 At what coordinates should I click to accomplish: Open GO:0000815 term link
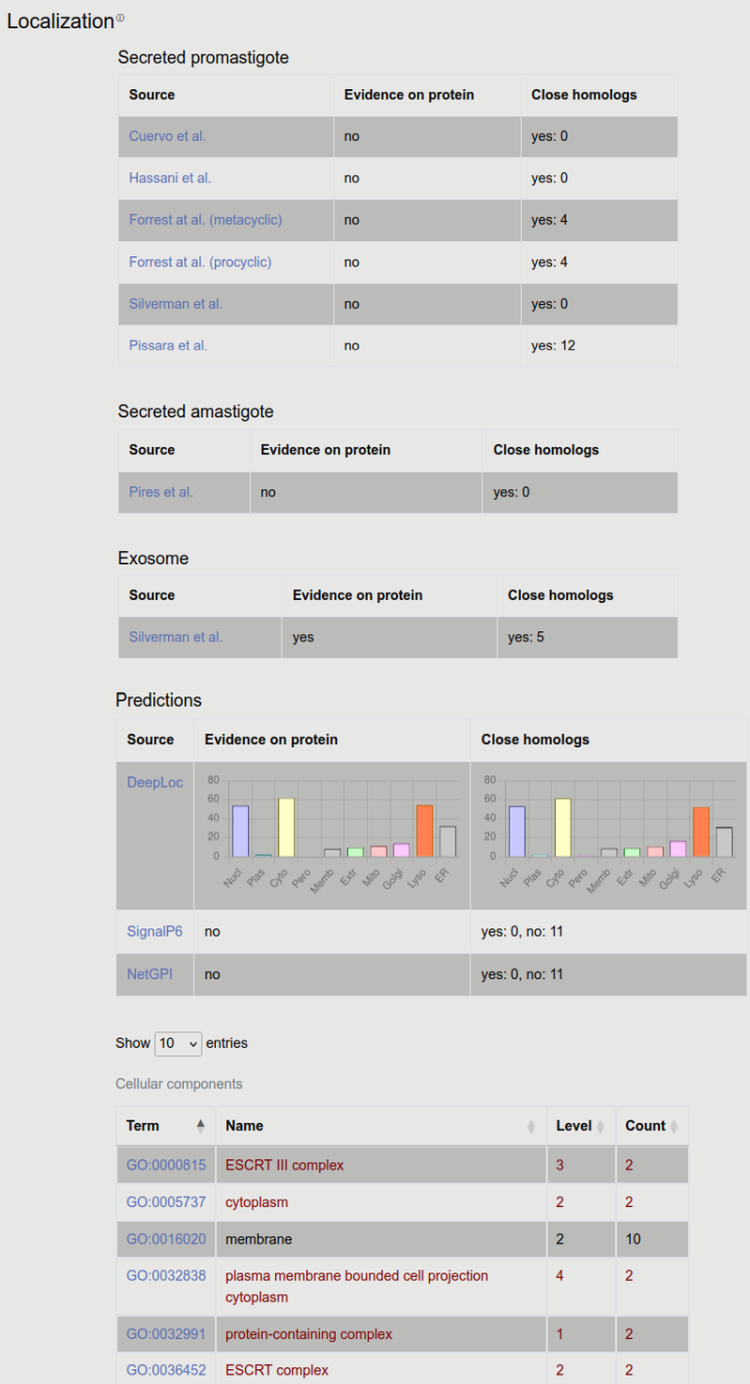pyautogui.click(x=166, y=1165)
